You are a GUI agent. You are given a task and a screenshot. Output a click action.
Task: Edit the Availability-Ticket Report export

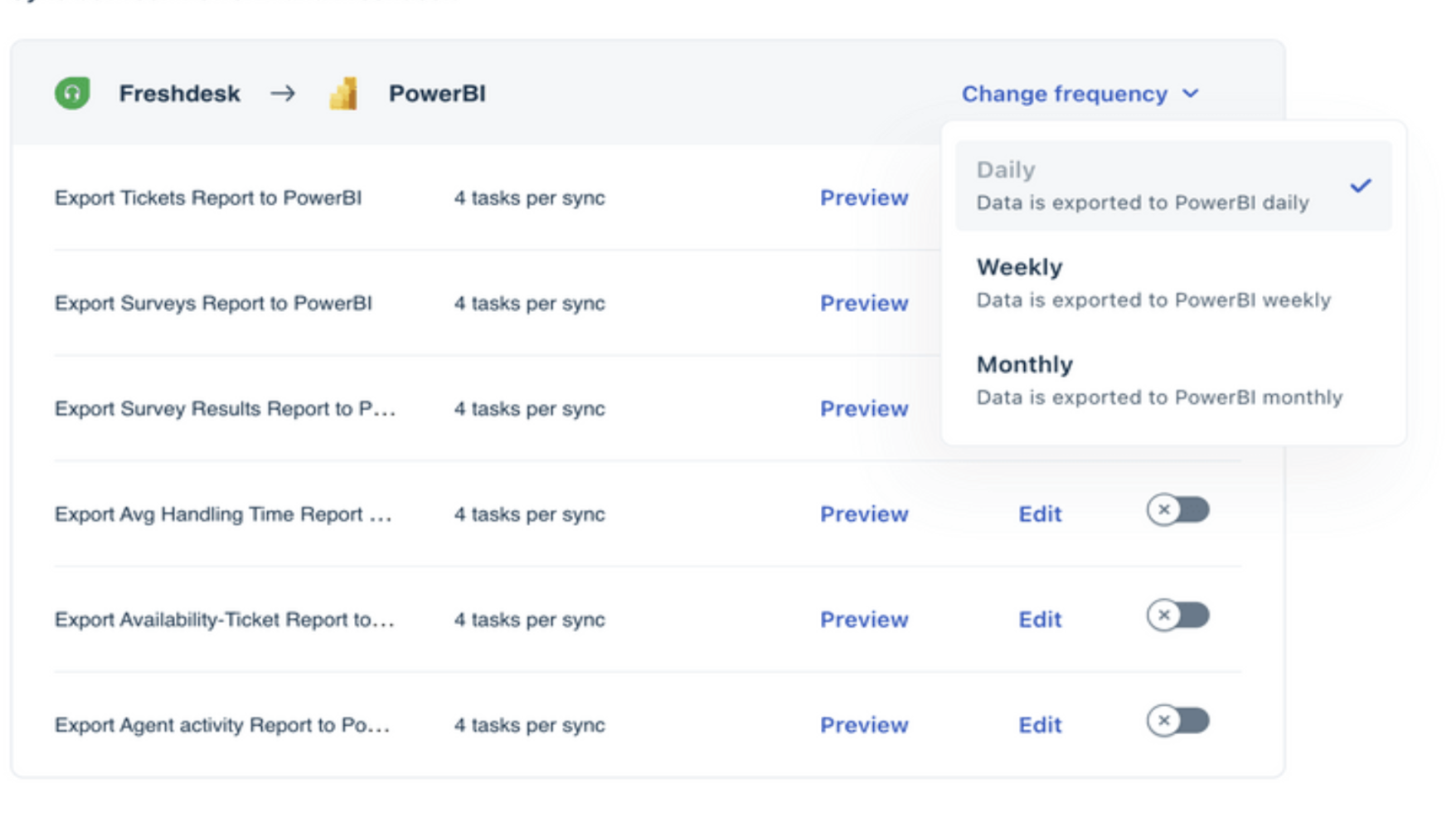click(1040, 620)
